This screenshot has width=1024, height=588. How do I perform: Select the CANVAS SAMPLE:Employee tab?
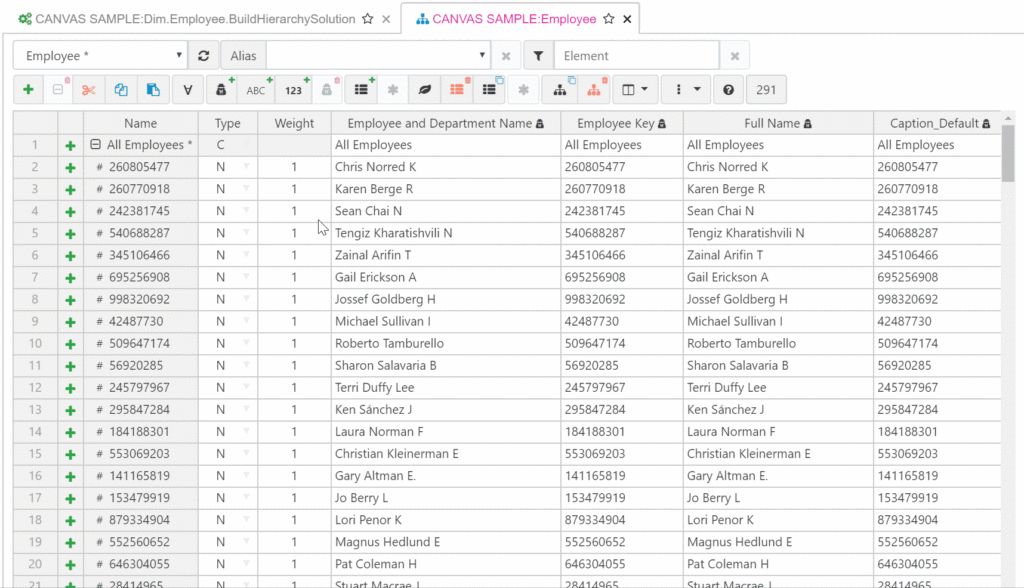click(x=513, y=18)
